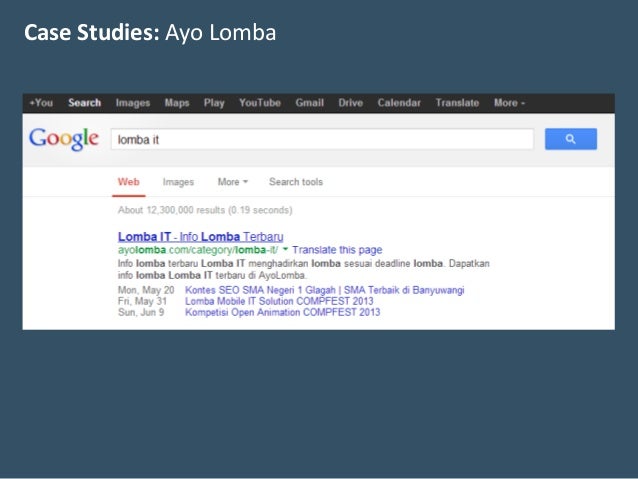Click the Mon, May 20 date
Viewport: 638px width, 479px height.
[x=146, y=290]
